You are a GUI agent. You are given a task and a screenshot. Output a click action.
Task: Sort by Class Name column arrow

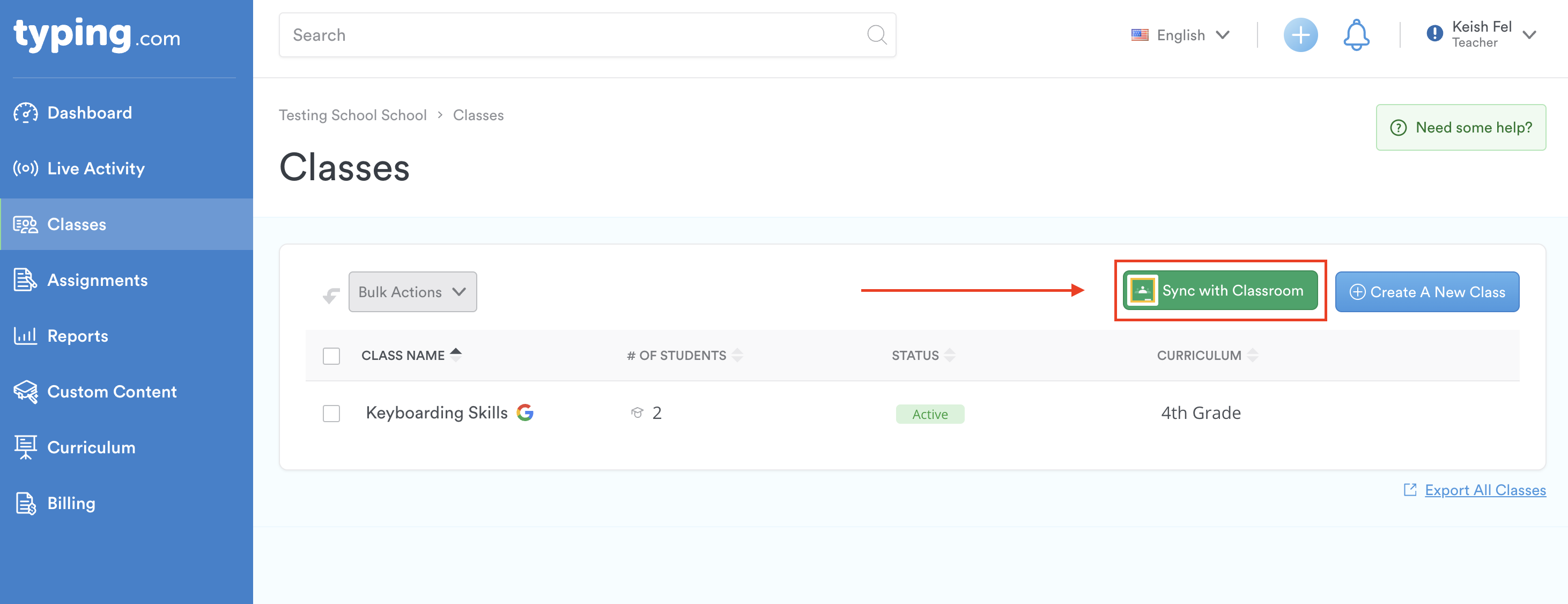click(456, 355)
